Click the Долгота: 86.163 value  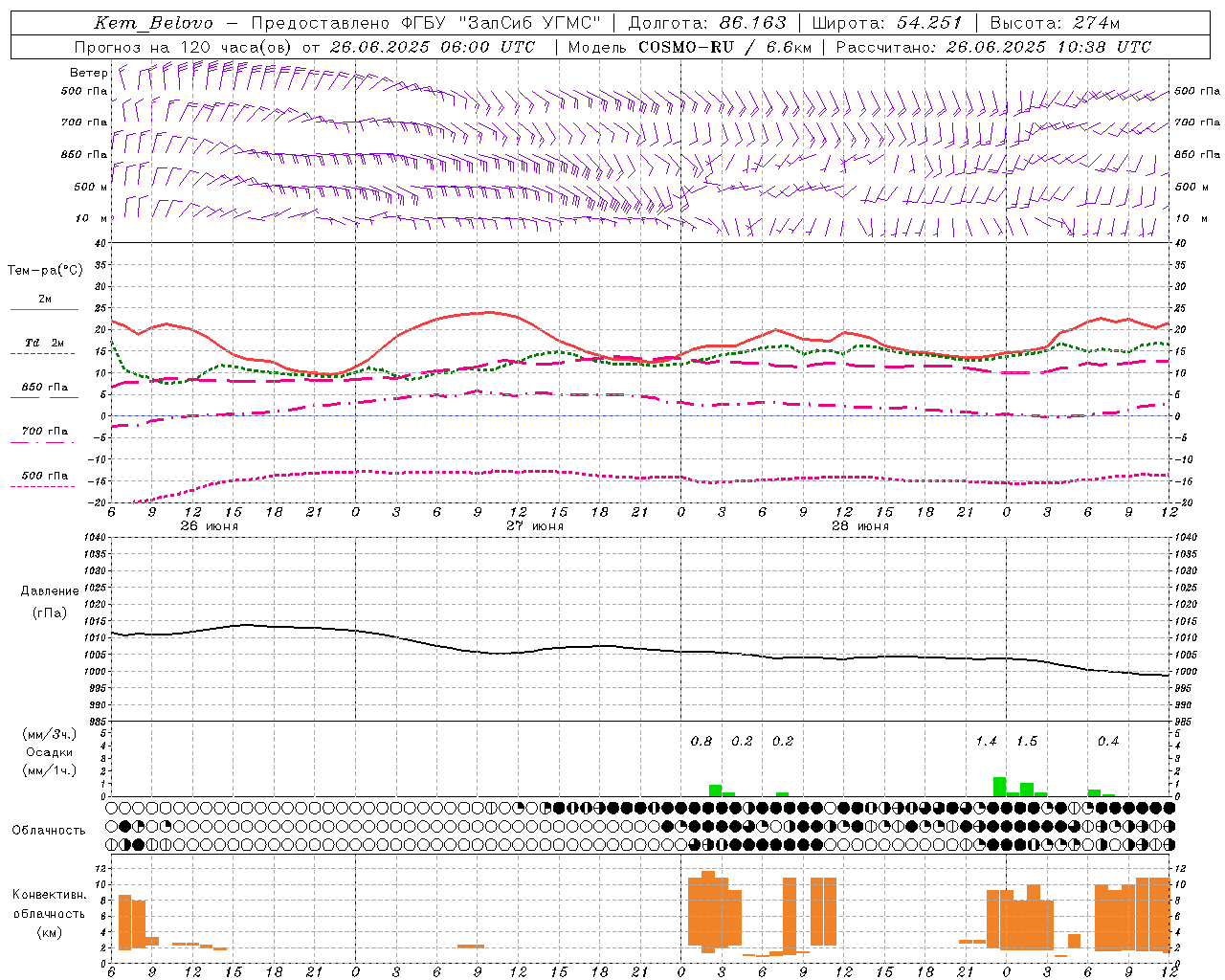click(x=707, y=23)
